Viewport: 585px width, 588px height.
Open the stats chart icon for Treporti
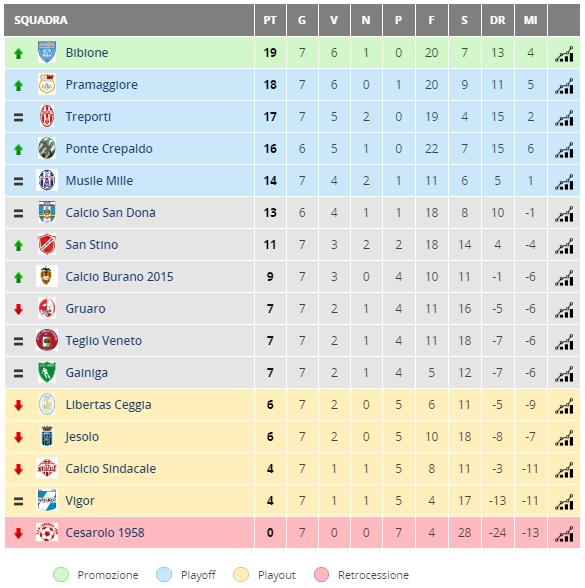click(x=564, y=118)
